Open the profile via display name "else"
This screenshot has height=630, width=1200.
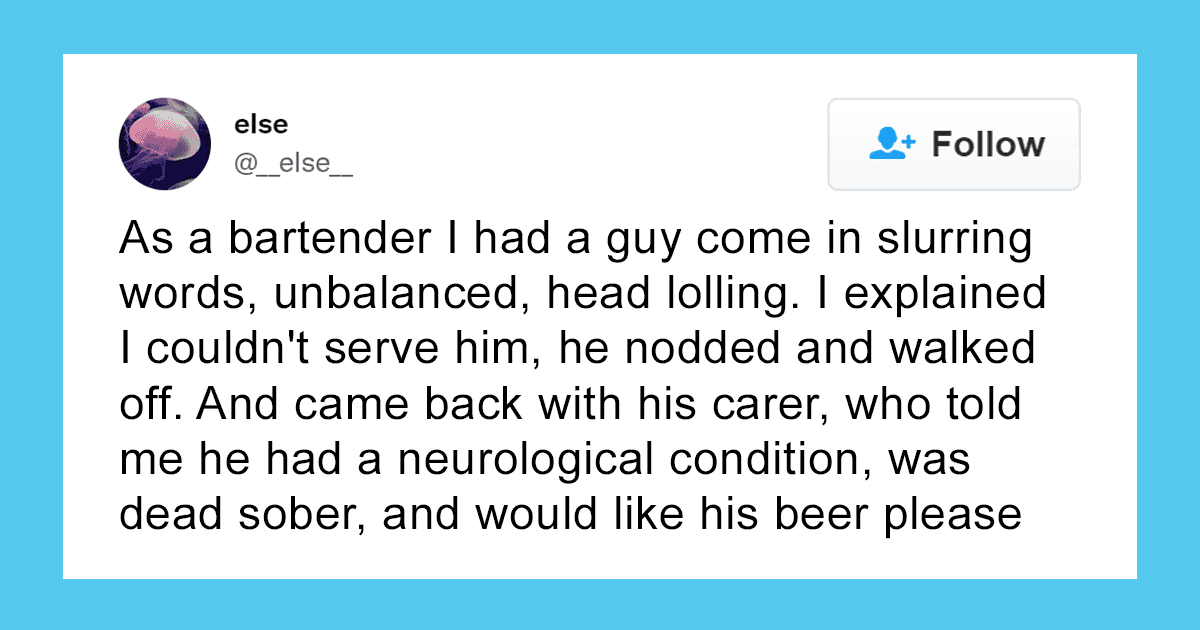pos(262,125)
